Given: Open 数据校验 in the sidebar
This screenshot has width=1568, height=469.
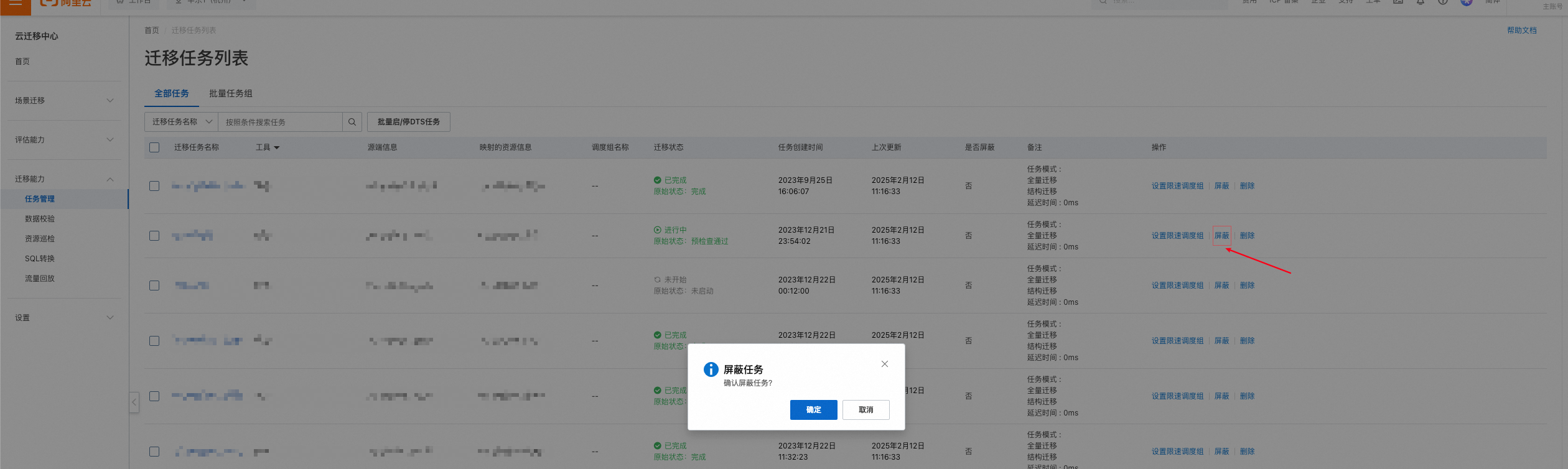Looking at the screenshot, I should click(40, 219).
